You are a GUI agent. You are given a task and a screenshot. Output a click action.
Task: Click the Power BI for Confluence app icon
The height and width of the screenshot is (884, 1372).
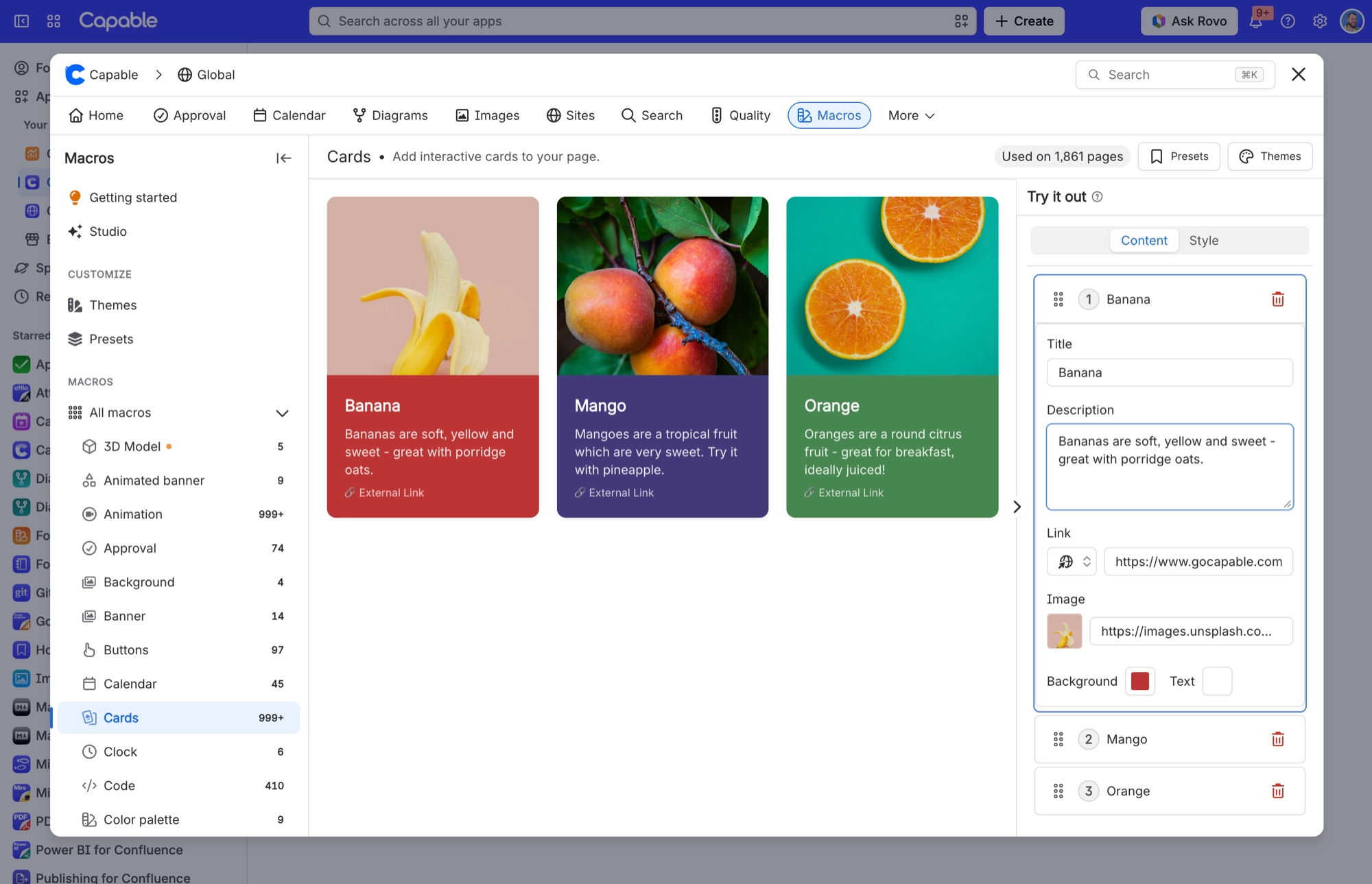[x=22, y=850]
